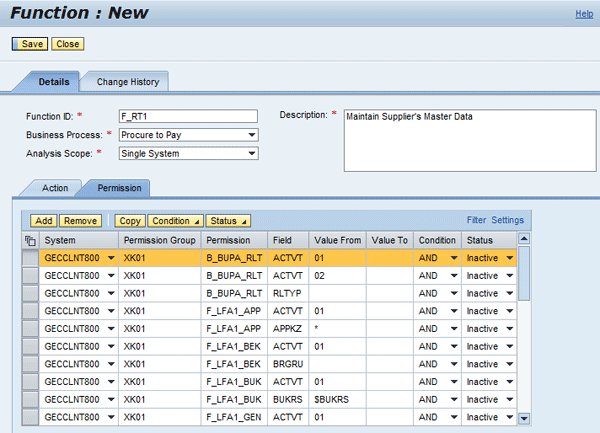Viewport: 600px width, 433px height.
Task: Click the Add button in permission toolbar
Action: (43, 220)
